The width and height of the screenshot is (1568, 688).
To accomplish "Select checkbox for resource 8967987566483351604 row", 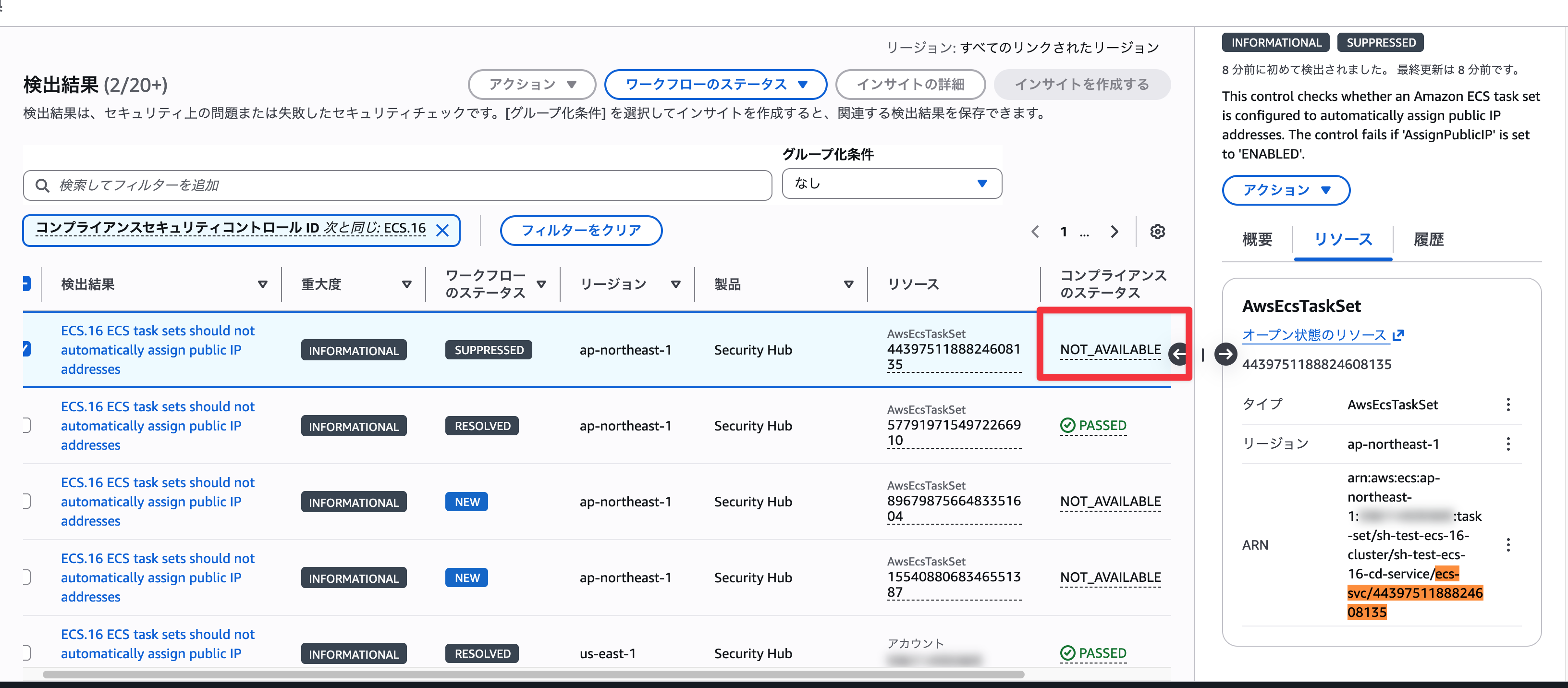I will (26, 501).
